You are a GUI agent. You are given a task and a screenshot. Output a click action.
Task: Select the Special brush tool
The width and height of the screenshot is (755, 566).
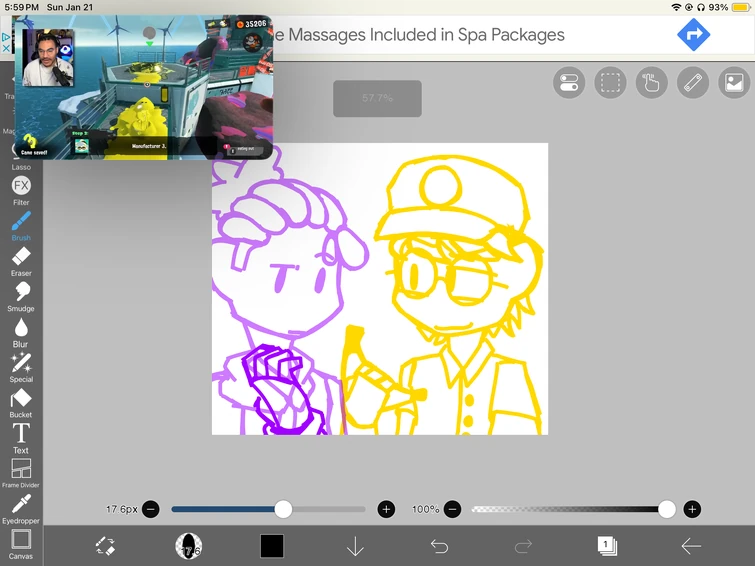(21, 368)
